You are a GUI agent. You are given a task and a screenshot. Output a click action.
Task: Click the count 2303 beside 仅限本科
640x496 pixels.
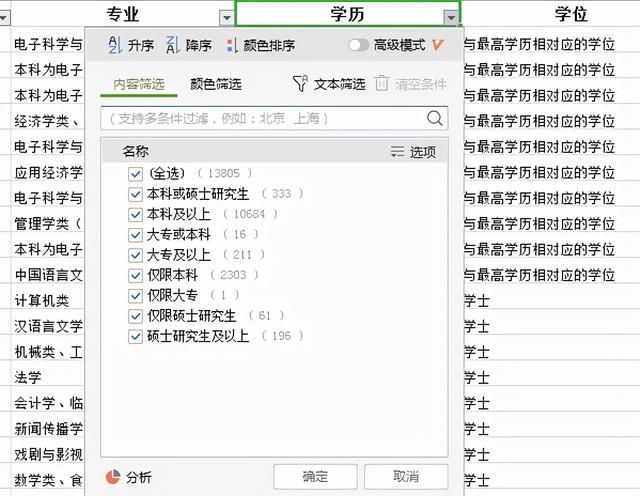pos(233,275)
